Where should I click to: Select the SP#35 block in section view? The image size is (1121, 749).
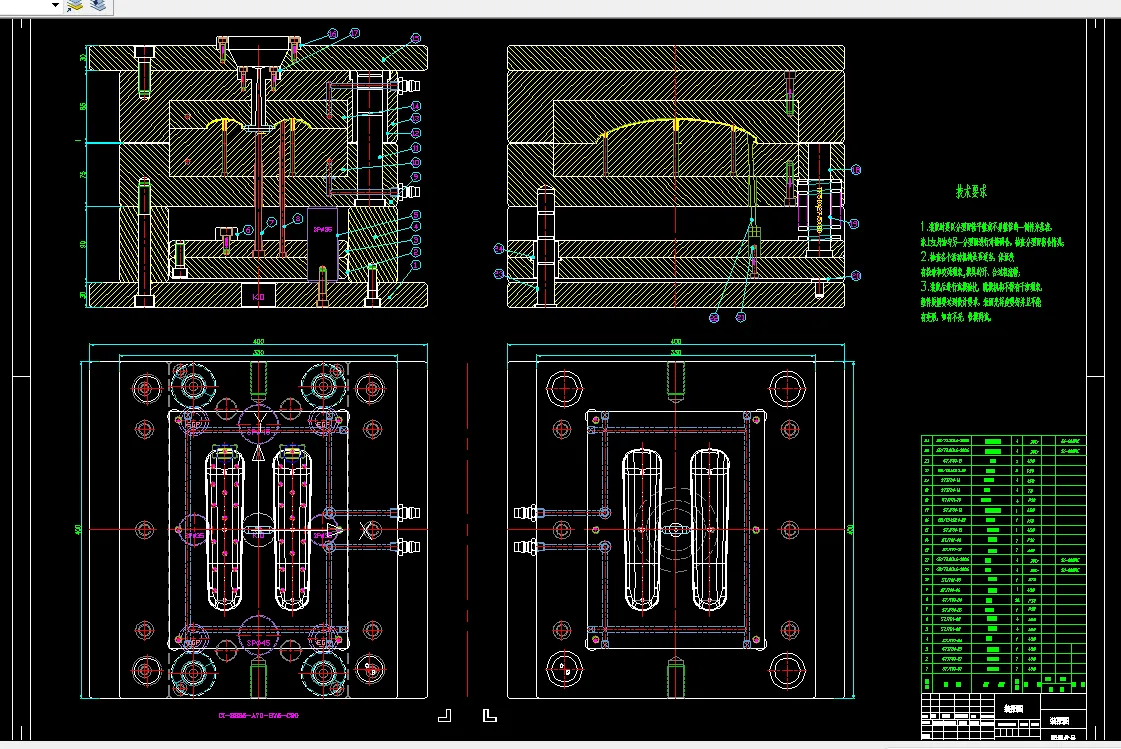(322, 244)
